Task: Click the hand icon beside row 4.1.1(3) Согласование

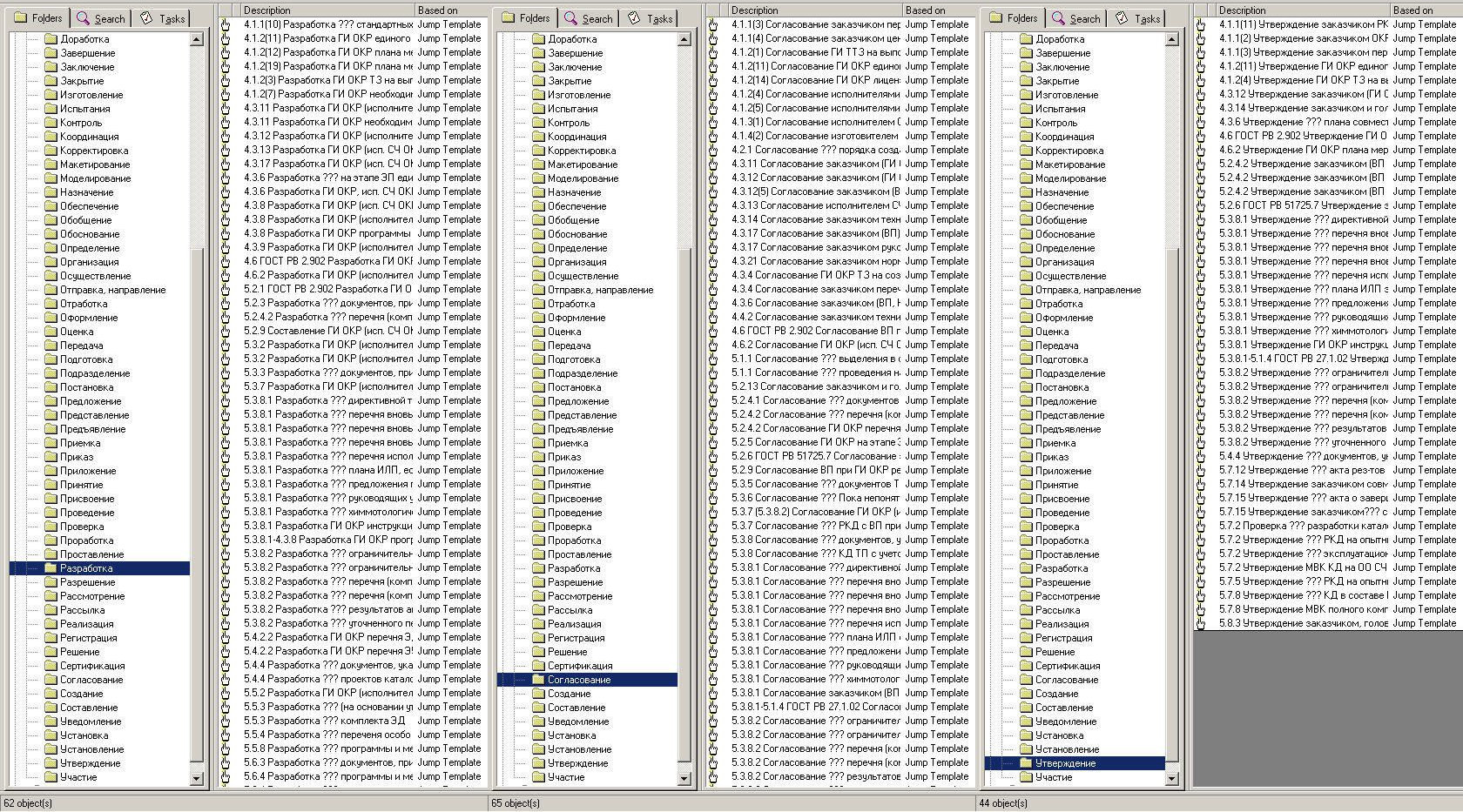Action: point(713,24)
